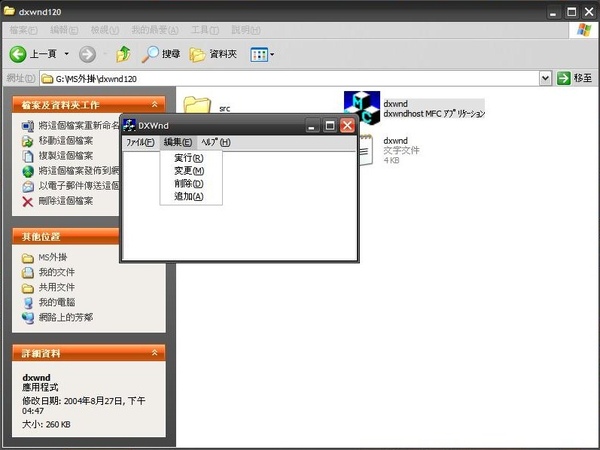Click 移動這個檔案 move link

pos(65,140)
